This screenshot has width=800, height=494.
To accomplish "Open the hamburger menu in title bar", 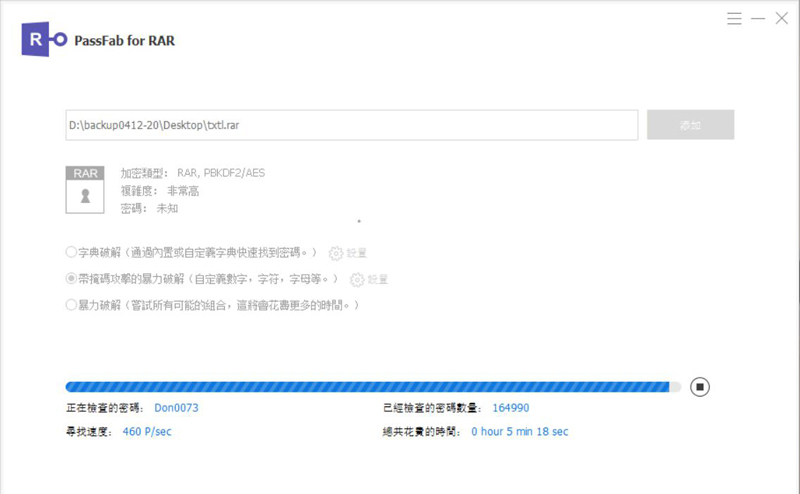I will tap(735, 19).
